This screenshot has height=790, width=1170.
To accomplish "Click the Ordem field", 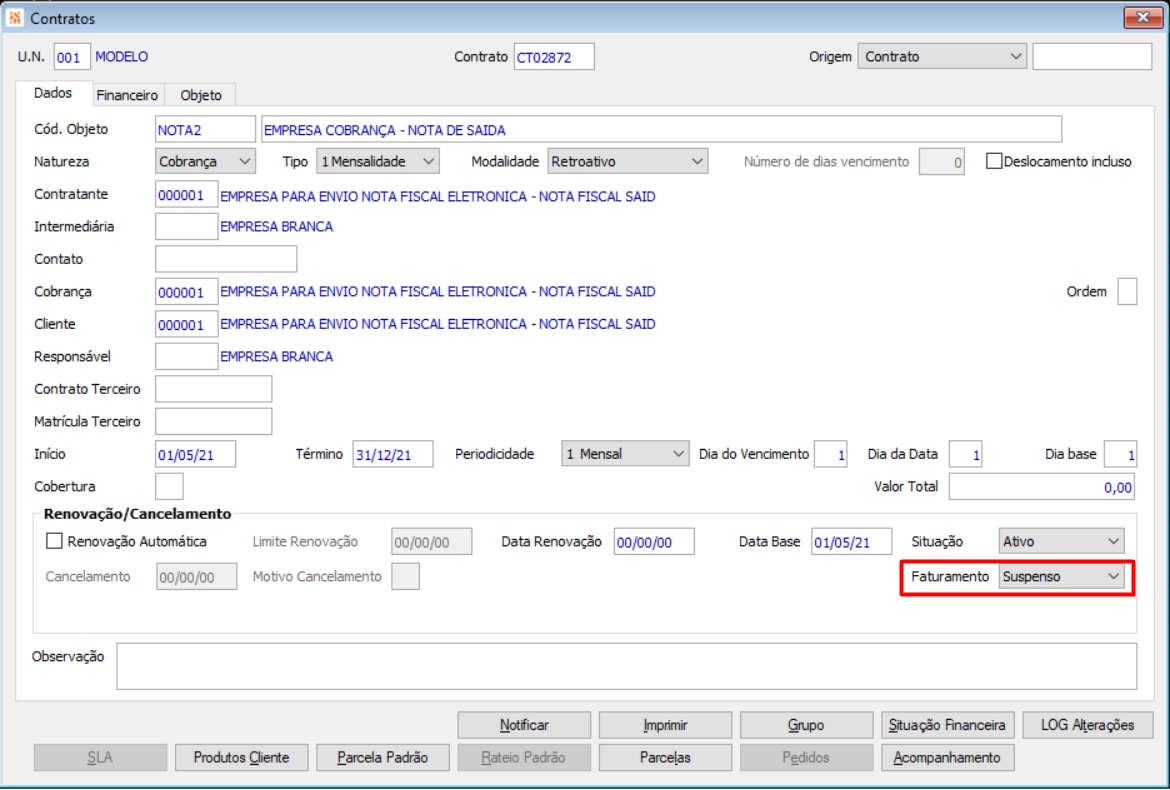I will point(1127,292).
